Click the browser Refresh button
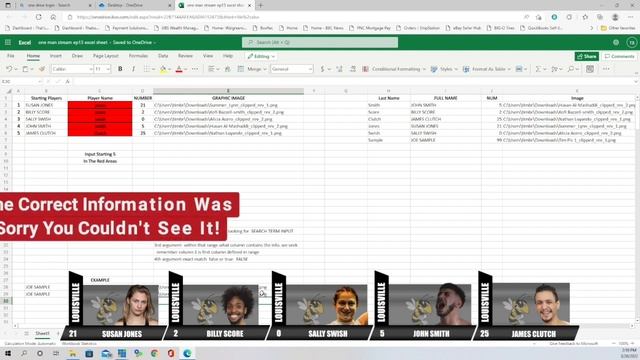This screenshot has height=360, width=640. click(38, 17)
